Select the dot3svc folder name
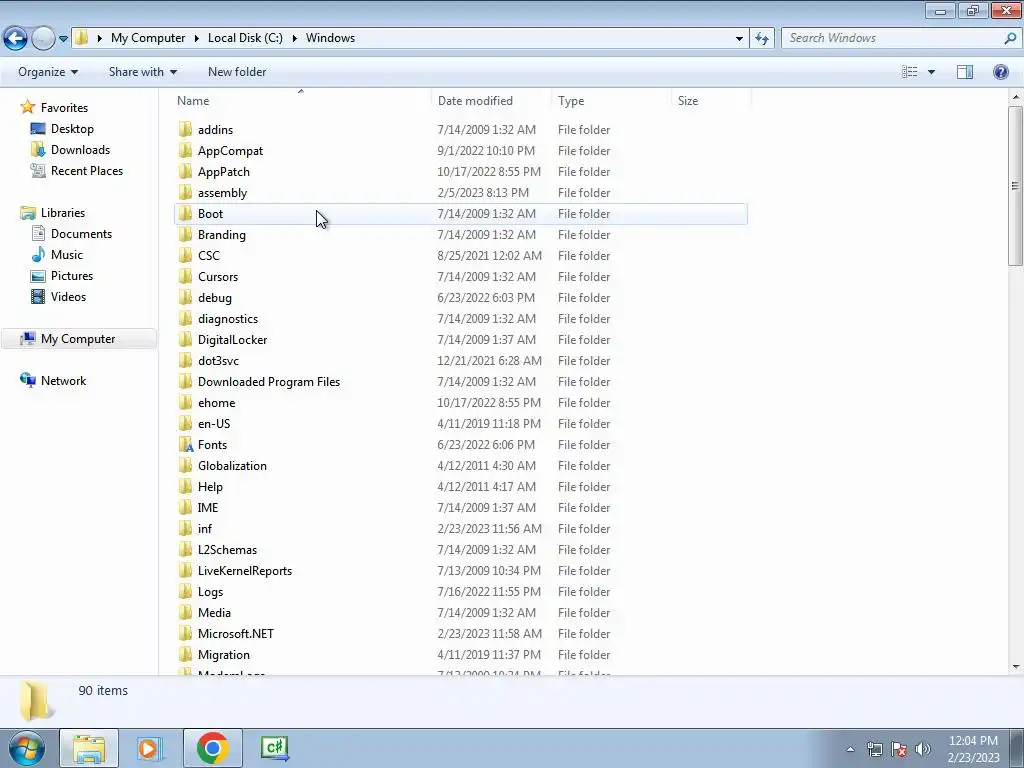The height and width of the screenshot is (768, 1024). pos(218,360)
